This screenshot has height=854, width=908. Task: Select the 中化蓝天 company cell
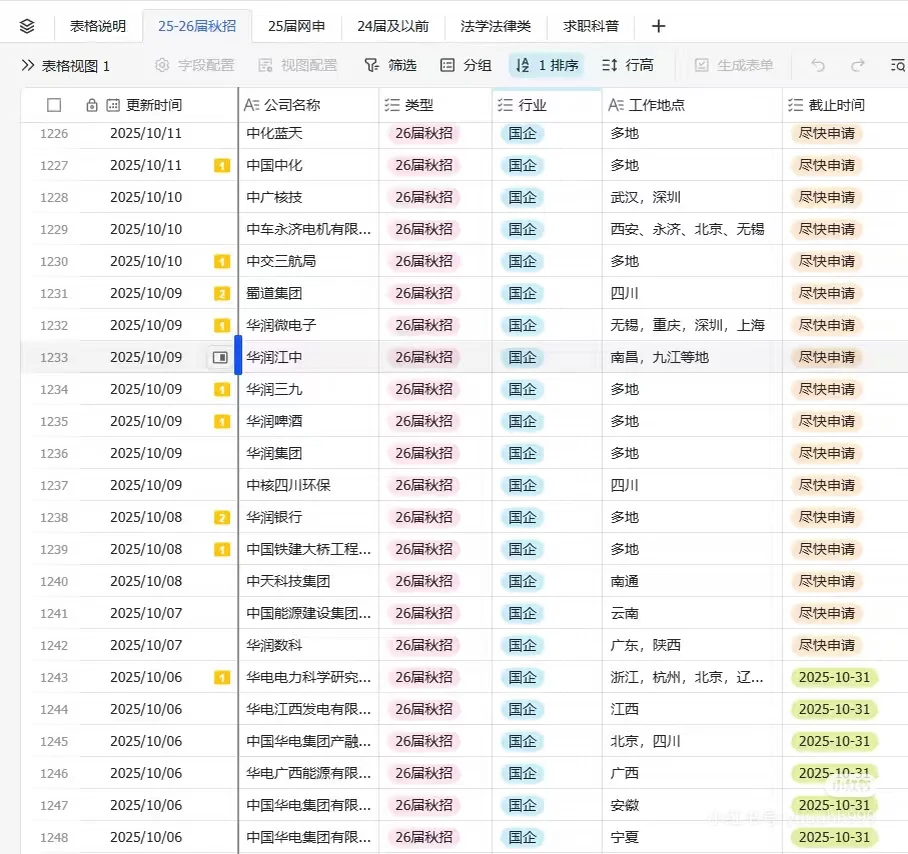pyautogui.click(x=309, y=133)
